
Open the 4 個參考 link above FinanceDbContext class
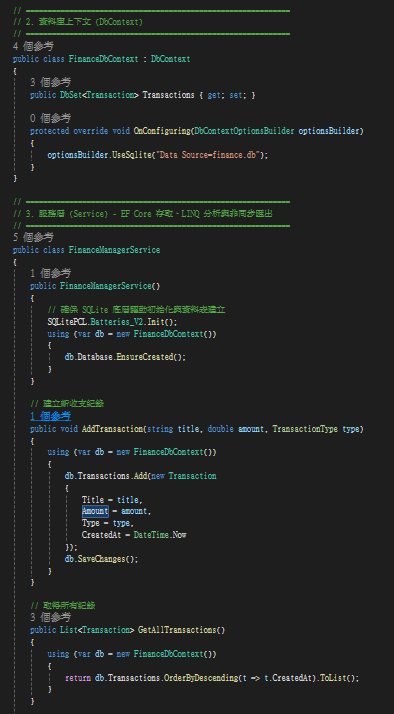point(33,46)
